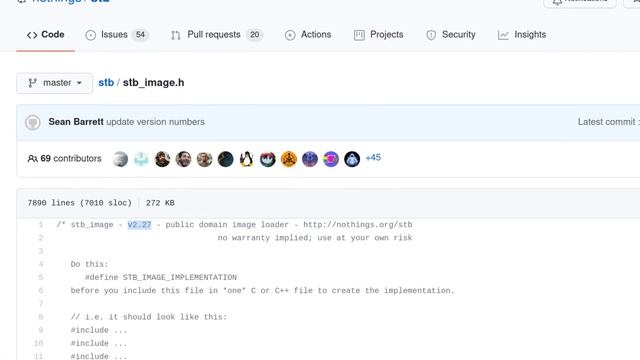
Task: Select line number 5
Action: (40, 277)
